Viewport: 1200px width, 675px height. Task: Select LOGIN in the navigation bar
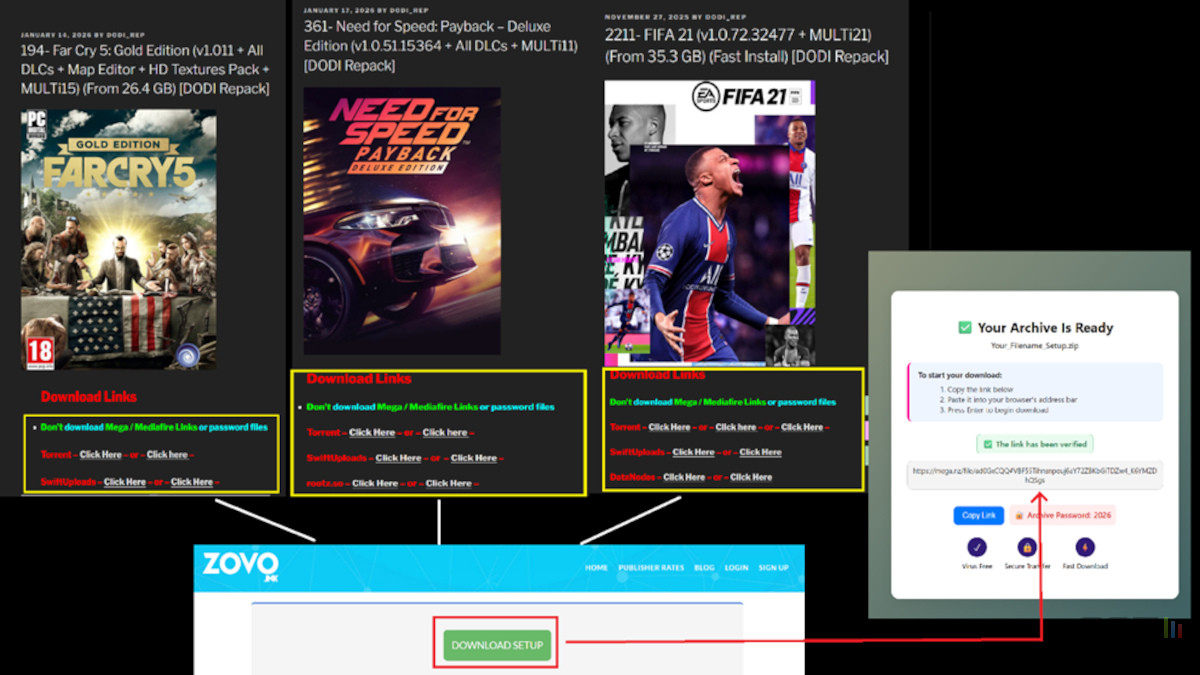[736, 568]
